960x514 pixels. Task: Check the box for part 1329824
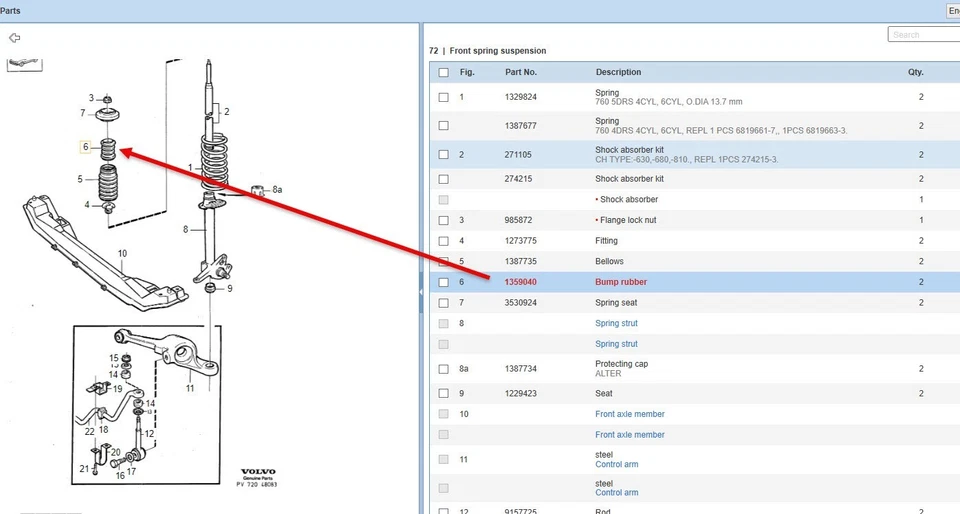click(443, 97)
